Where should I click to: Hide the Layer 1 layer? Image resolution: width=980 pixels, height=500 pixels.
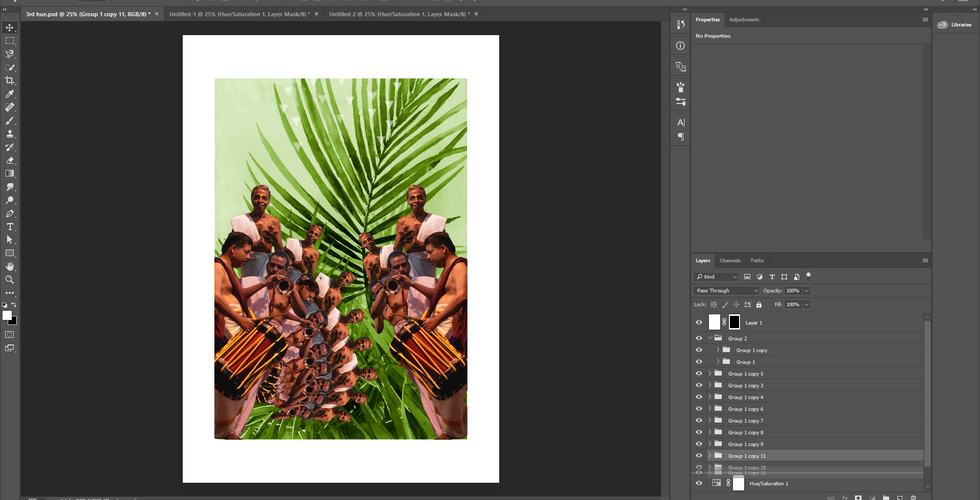coord(699,323)
